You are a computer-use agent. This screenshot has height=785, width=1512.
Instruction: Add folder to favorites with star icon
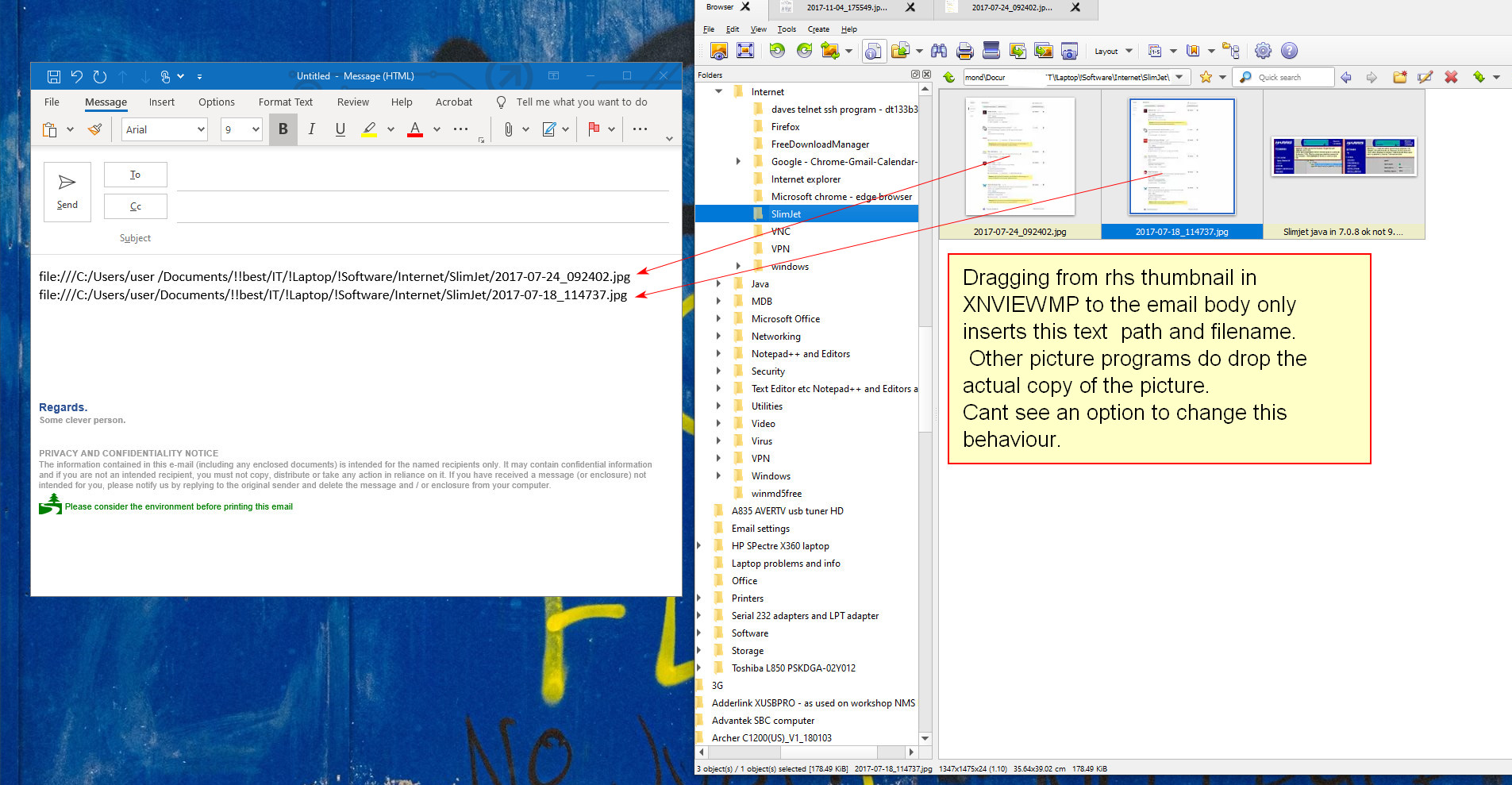click(1206, 77)
